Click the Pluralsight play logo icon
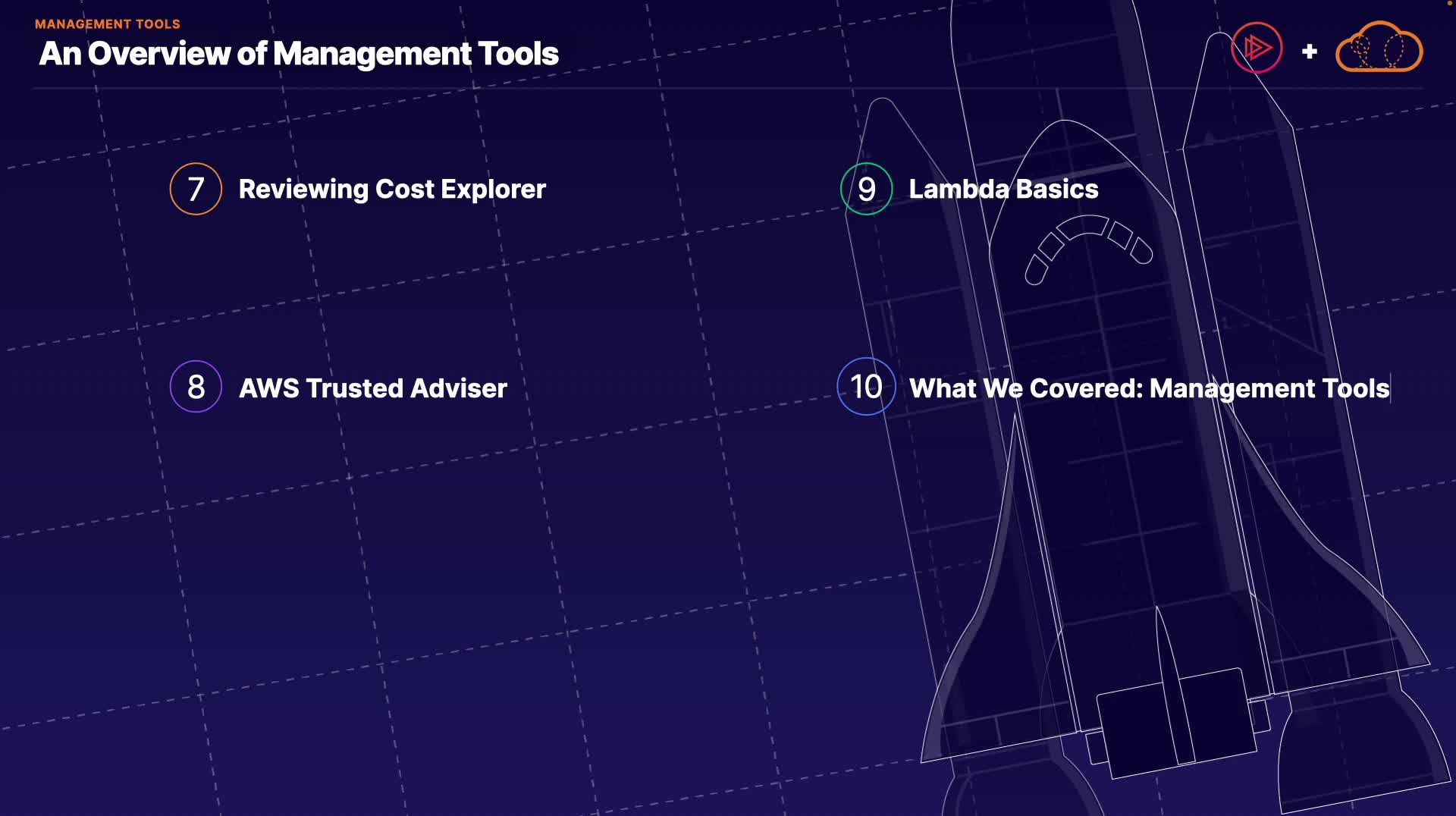The height and width of the screenshot is (816, 1456). pos(1257,48)
